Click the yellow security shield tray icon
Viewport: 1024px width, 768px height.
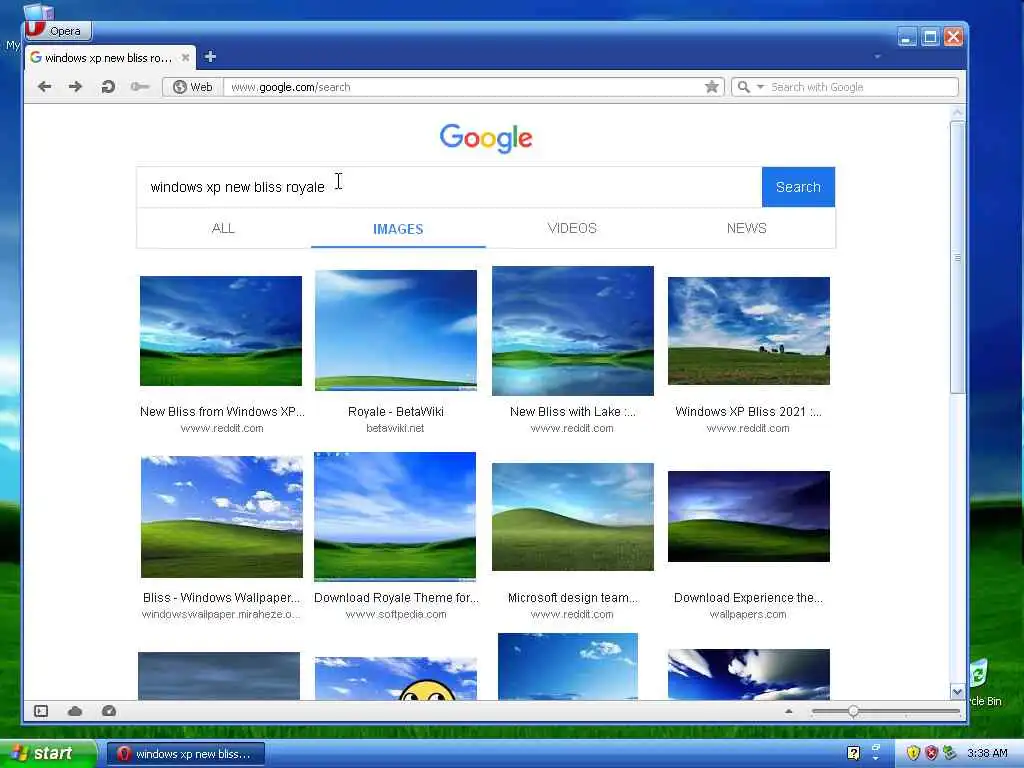913,754
